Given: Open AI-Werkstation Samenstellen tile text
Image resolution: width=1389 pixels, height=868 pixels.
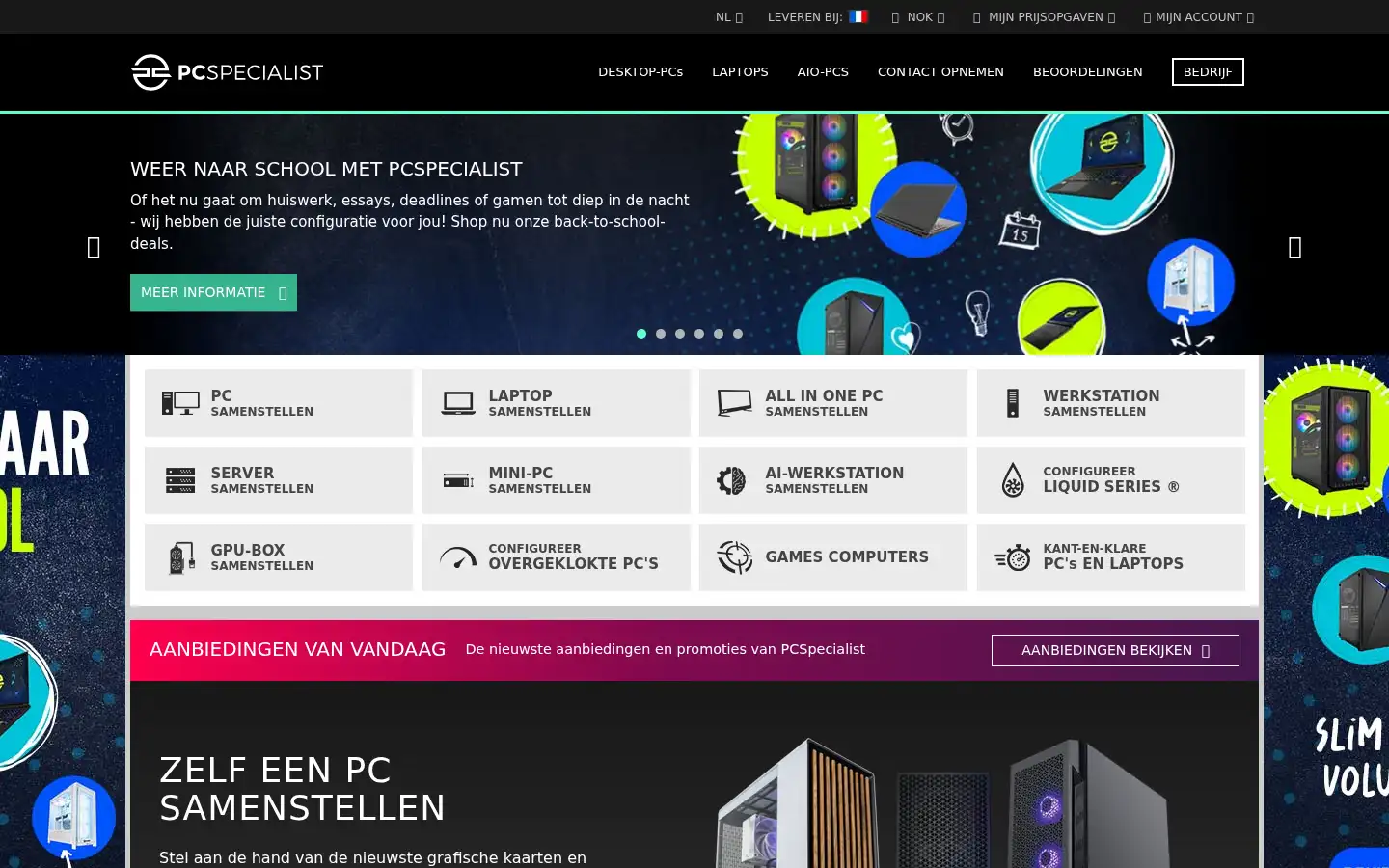Looking at the screenshot, I should coord(834,480).
